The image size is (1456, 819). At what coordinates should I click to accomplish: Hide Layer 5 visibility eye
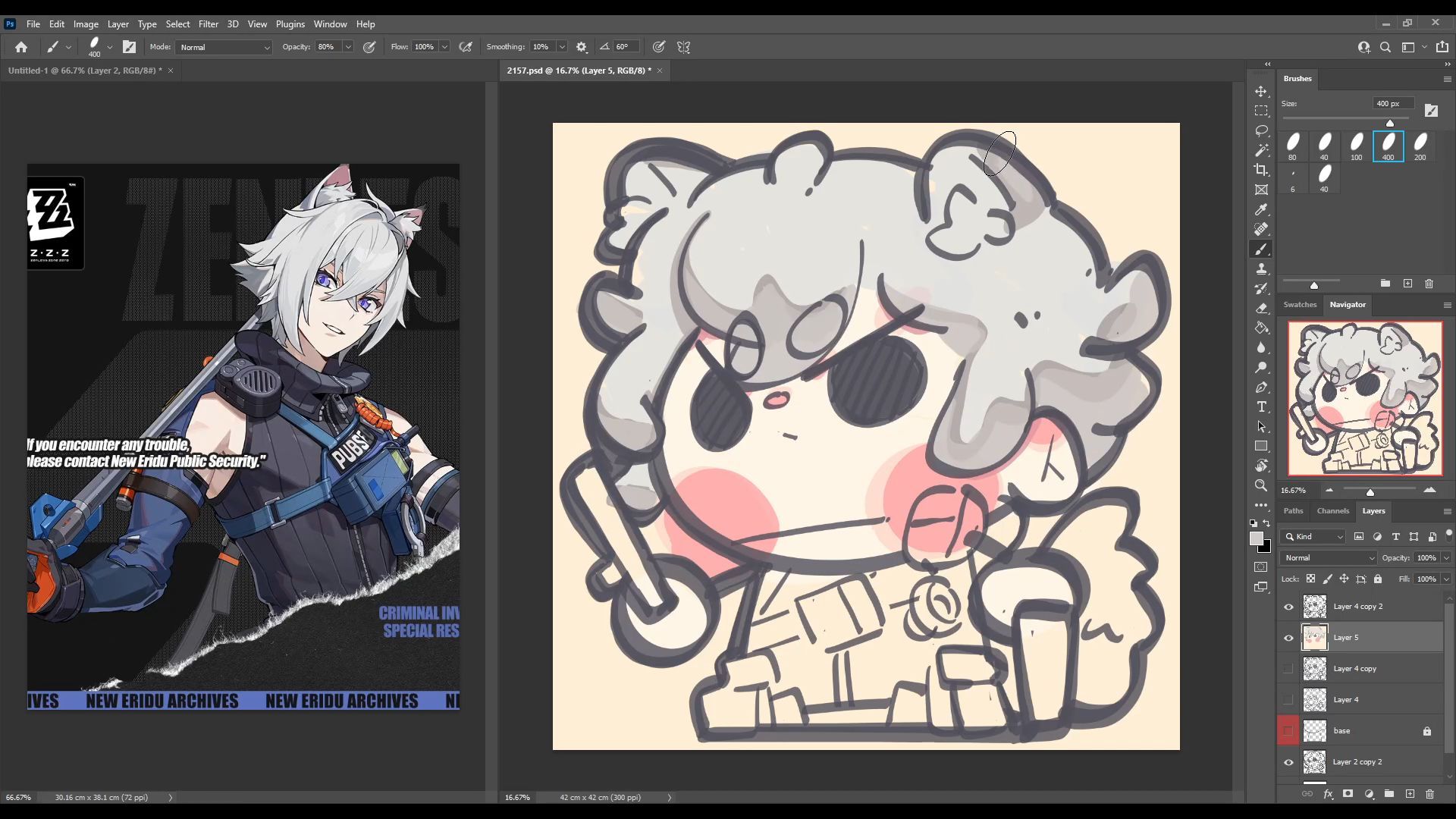[x=1288, y=638]
